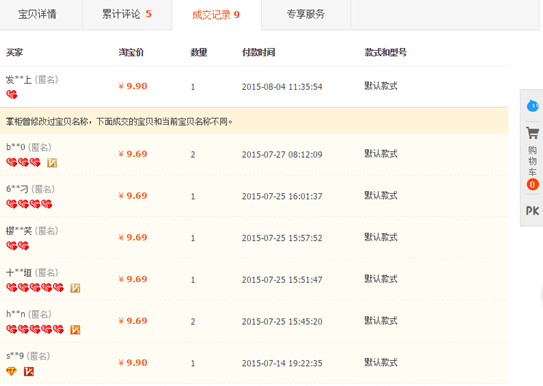The image size is (543, 386).
Task: Click price ¥9.90 in s**9 row
Action: point(133,363)
